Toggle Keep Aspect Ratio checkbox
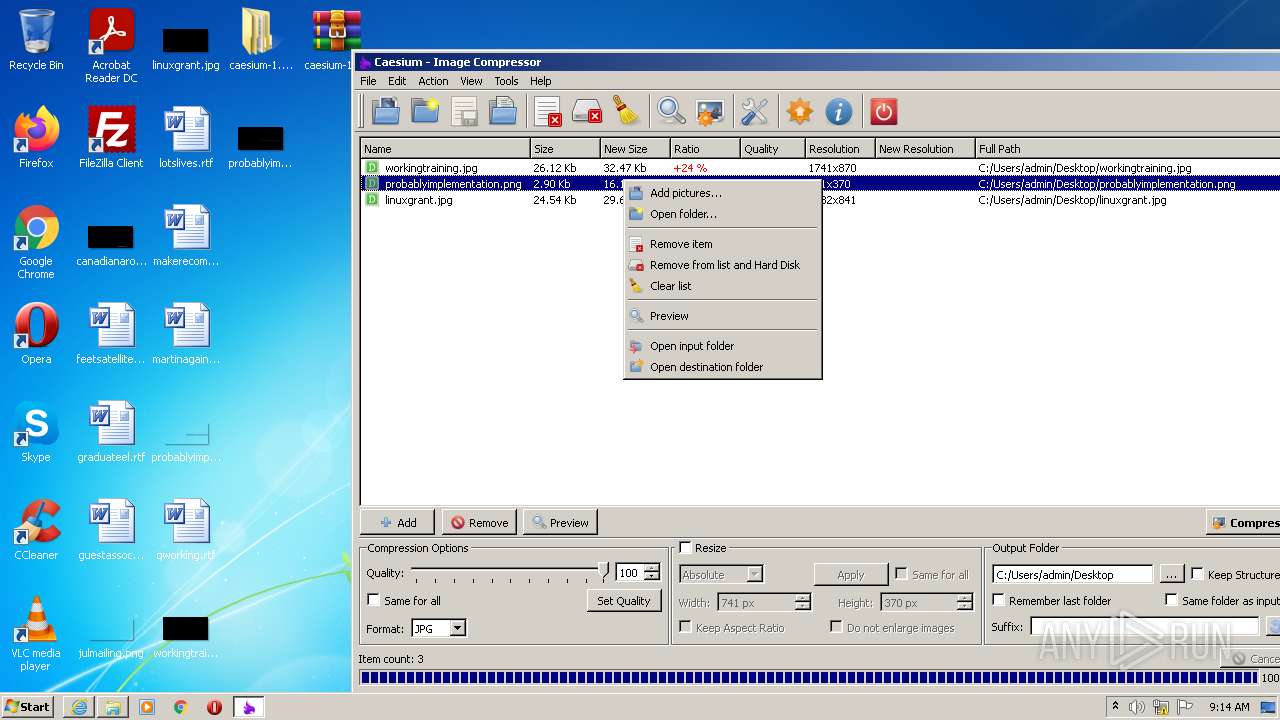Image resolution: width=1280 pixels, height=720 pixels. pyautogui.click(x=685, y=627)
